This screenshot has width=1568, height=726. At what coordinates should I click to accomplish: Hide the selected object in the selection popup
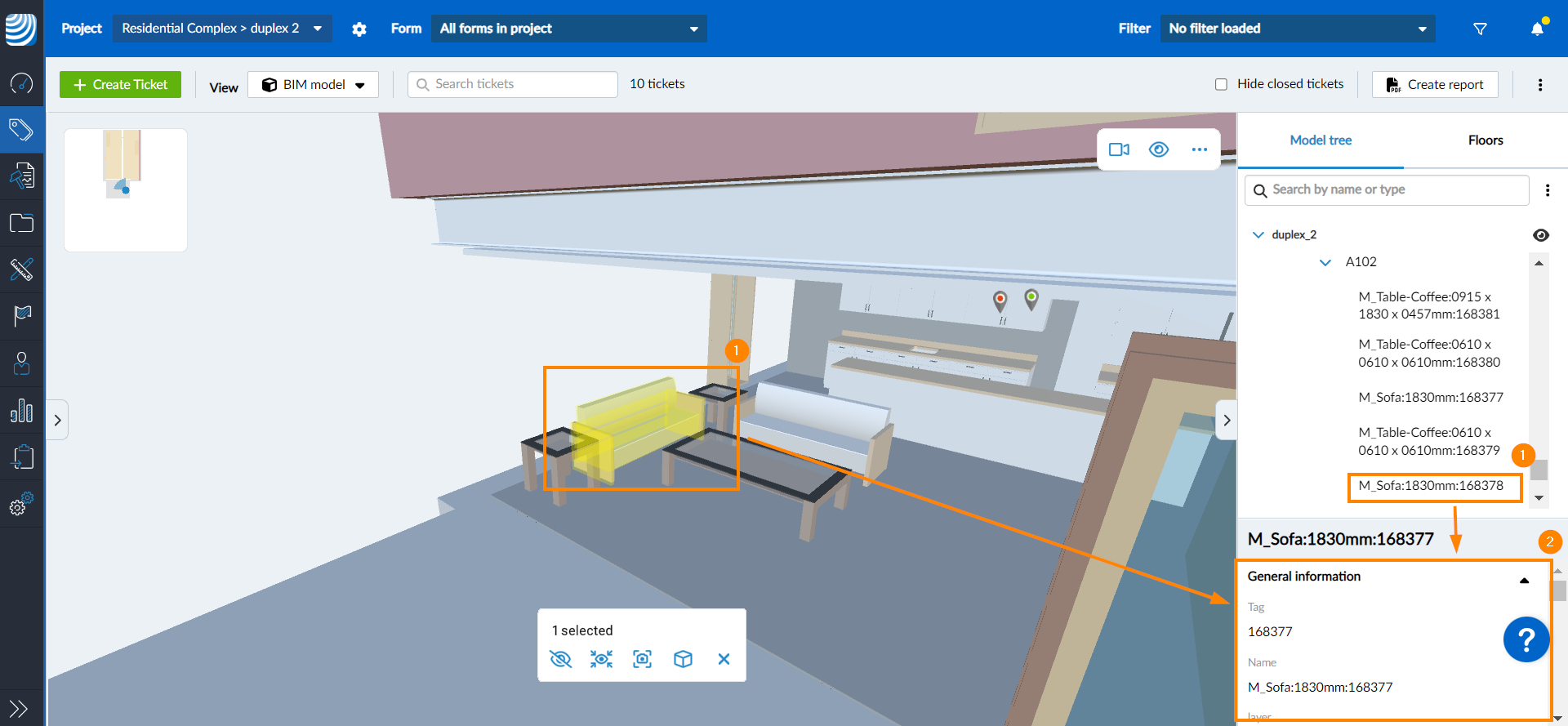point(561,659)
